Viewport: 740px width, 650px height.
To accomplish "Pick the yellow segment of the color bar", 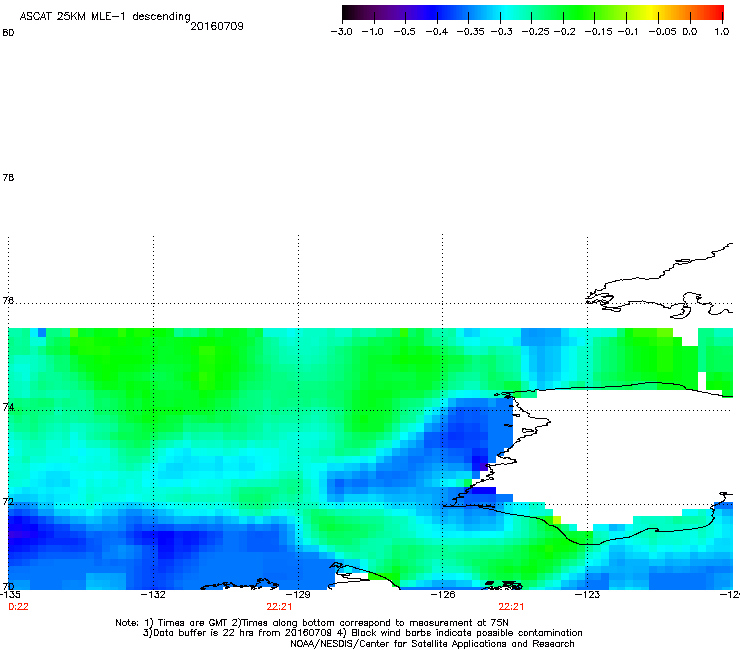I will [651, 12].
